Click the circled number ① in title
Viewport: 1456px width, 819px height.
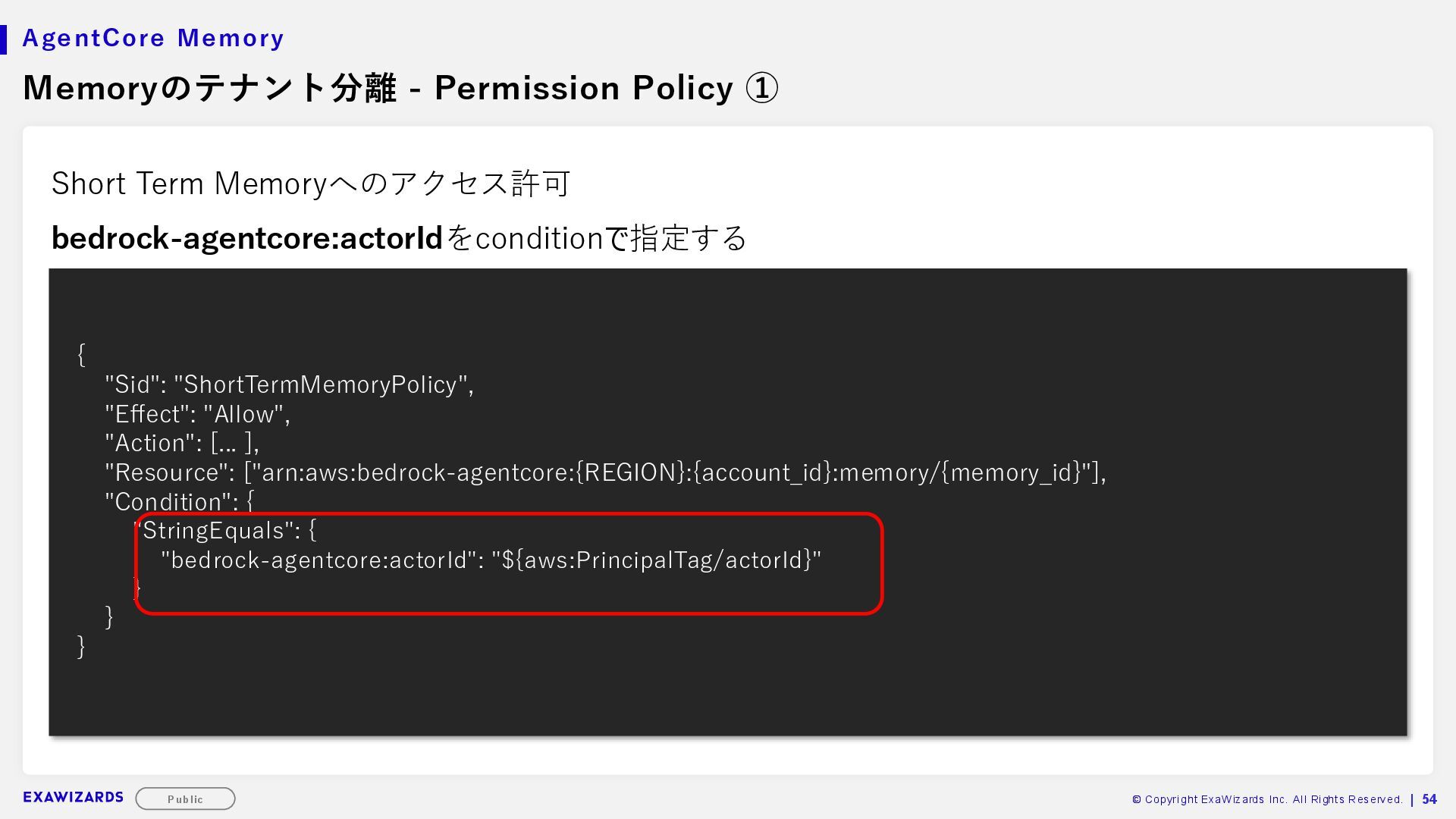[x=761, y=88]
